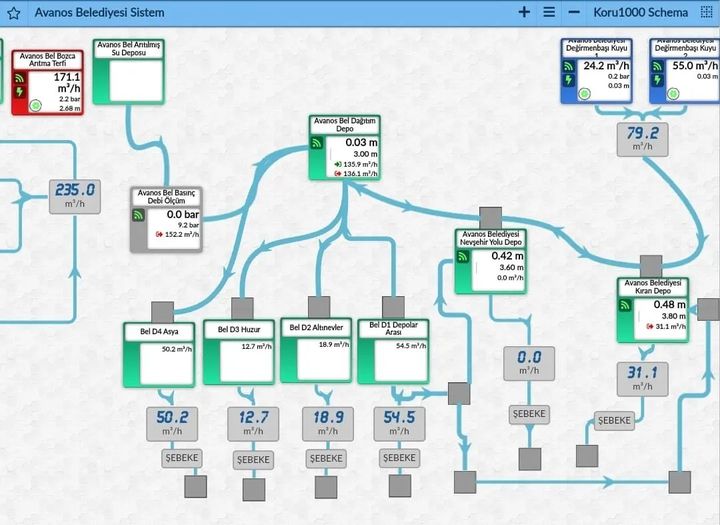The height and width of the screenshot is (525, 720).
Task: Click the minus zoom-out icon in header
Action: point(574,12)
